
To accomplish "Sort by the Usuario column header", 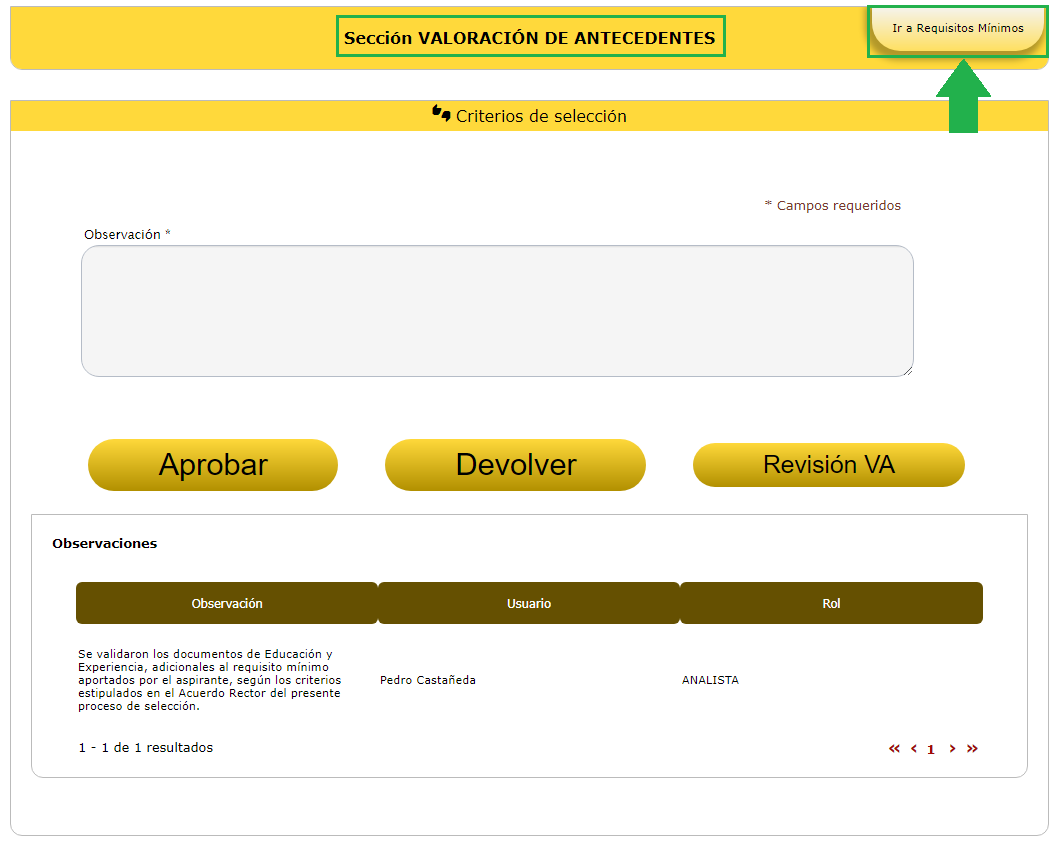I will (x=529, y=603).
